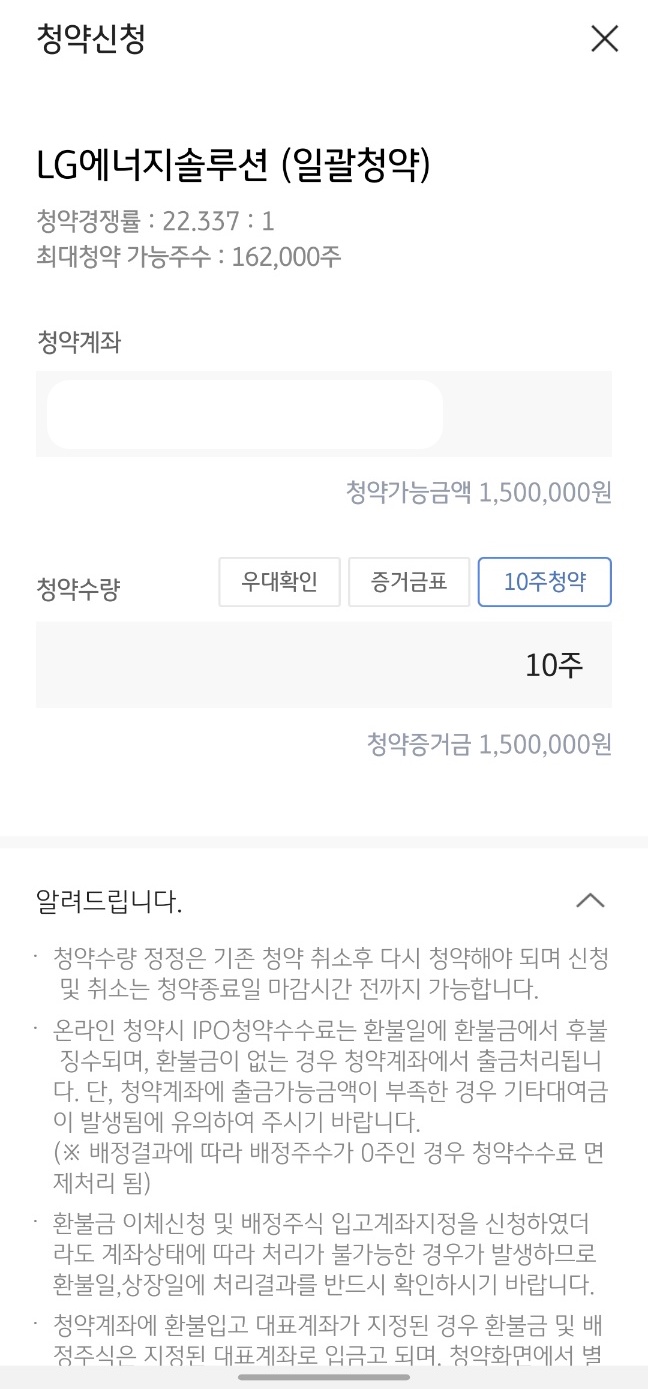Tap the 청약경쟁률 22.337 : 1 text
Image resolution: width=648 pixels, height=1389 pixels.
coord(155,221)
